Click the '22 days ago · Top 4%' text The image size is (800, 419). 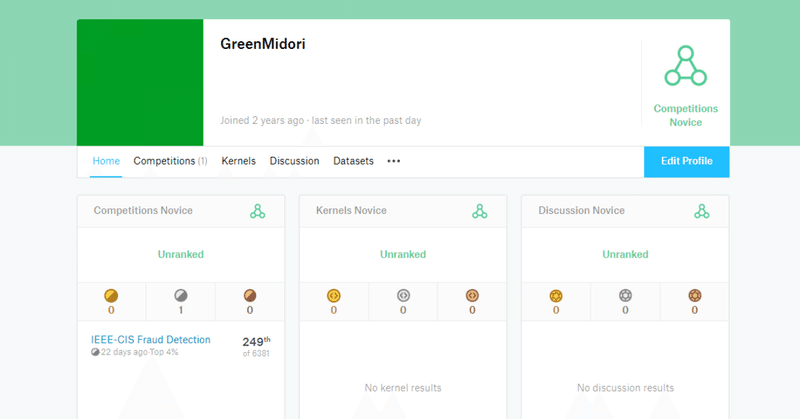point(139,352)
